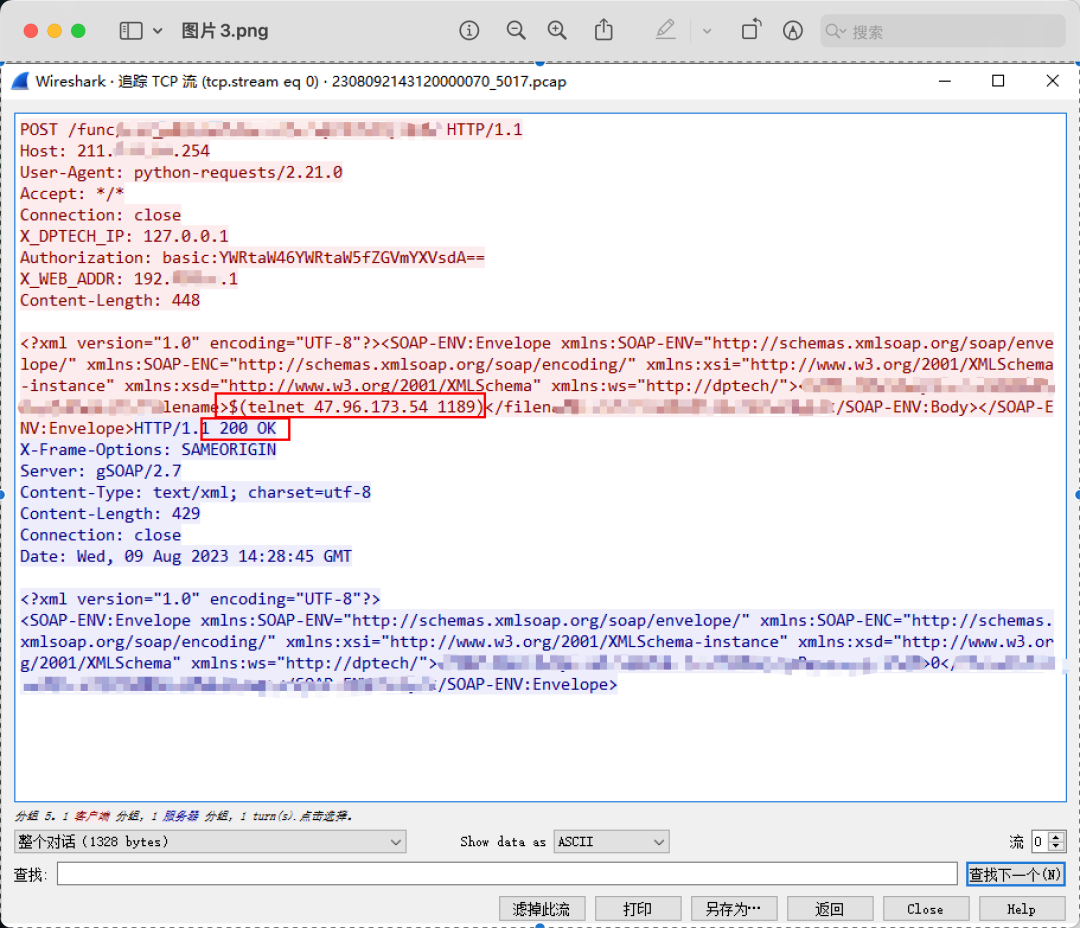
Task: Expand the markup tools dropdown arrow
Action: click(x=707, y=32)
